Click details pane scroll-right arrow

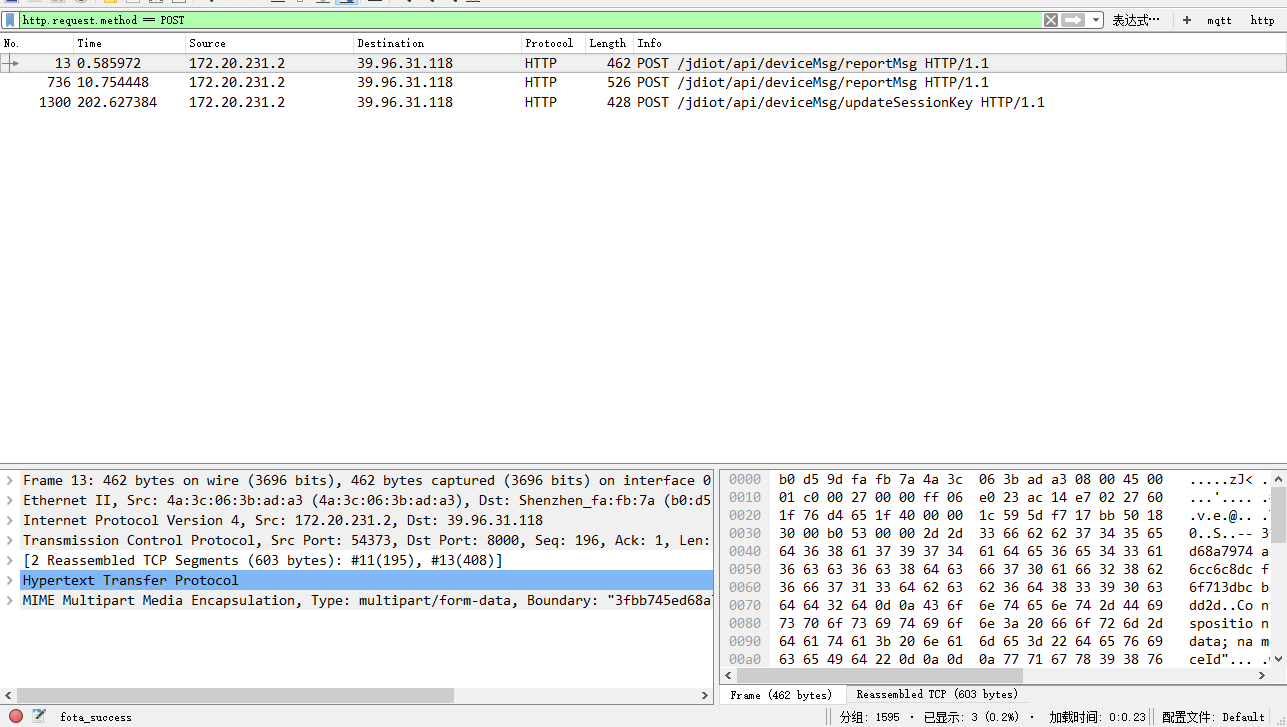tap(705, 695)
